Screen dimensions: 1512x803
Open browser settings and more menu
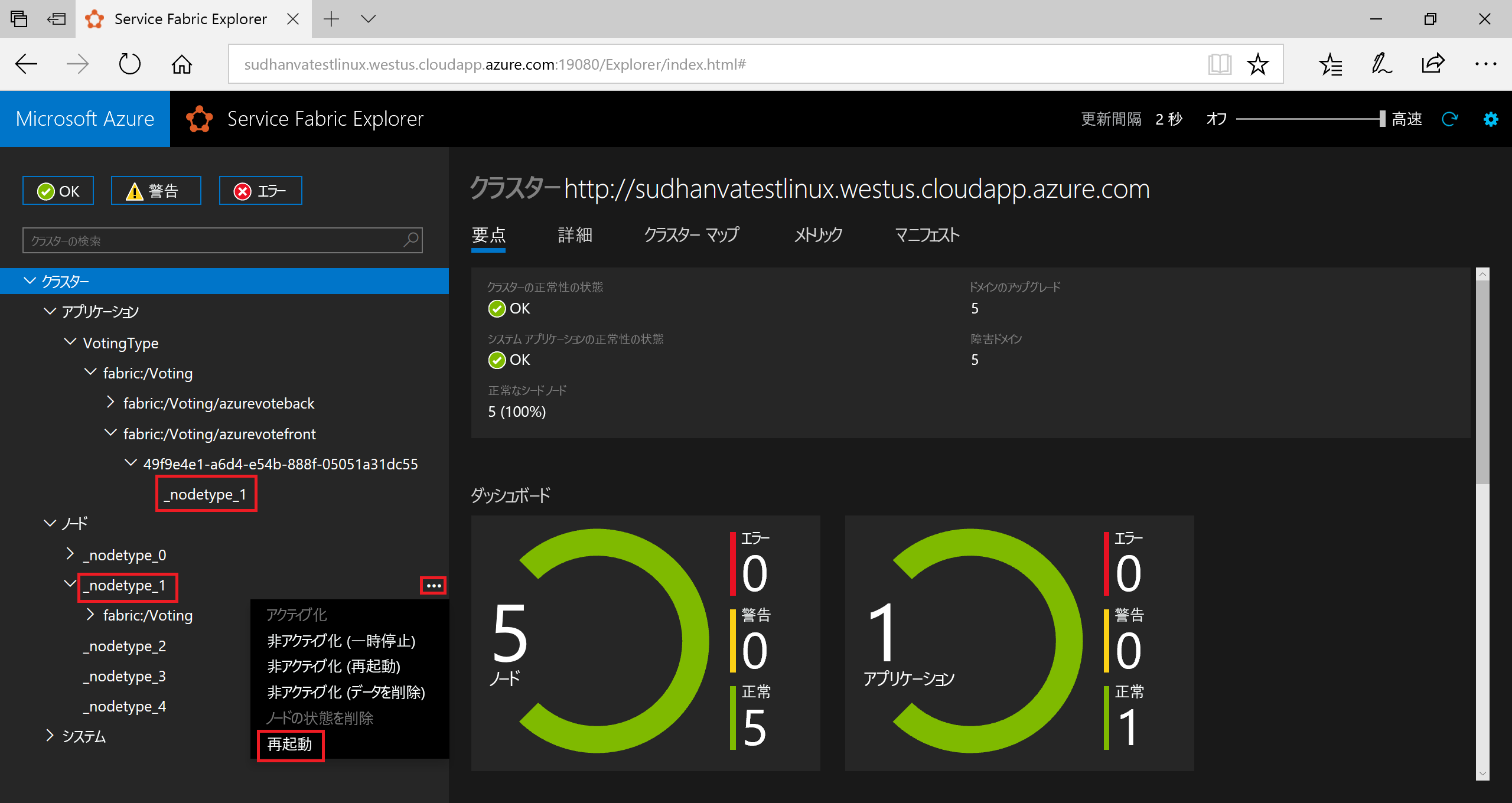coord(1485,64)
